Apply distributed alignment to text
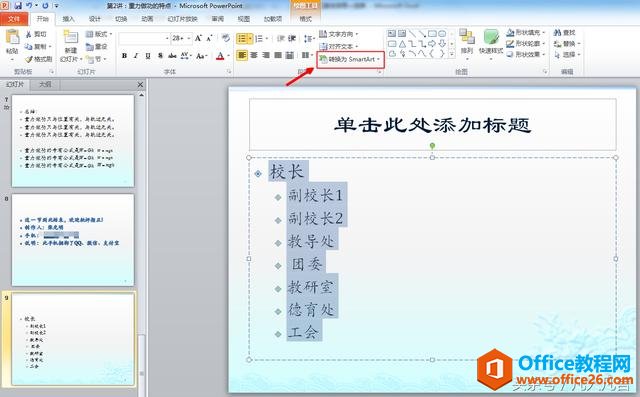640x397 pixels. point(289,55)
